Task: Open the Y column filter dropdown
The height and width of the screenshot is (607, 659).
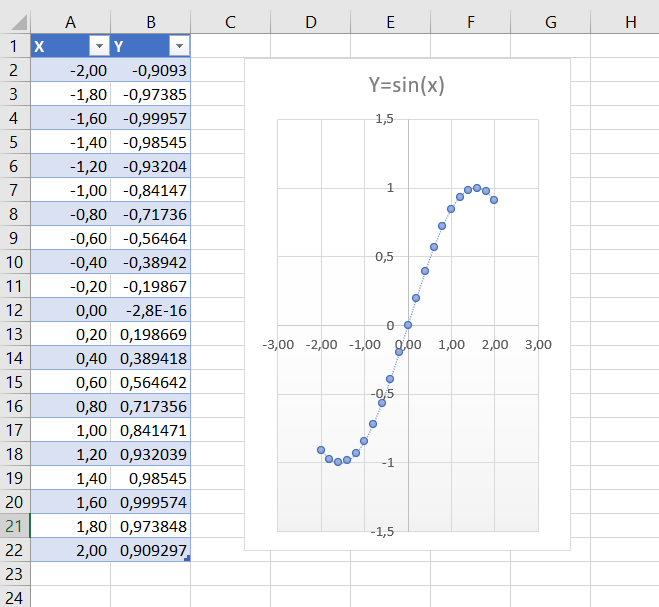Action: pos(179,46)
